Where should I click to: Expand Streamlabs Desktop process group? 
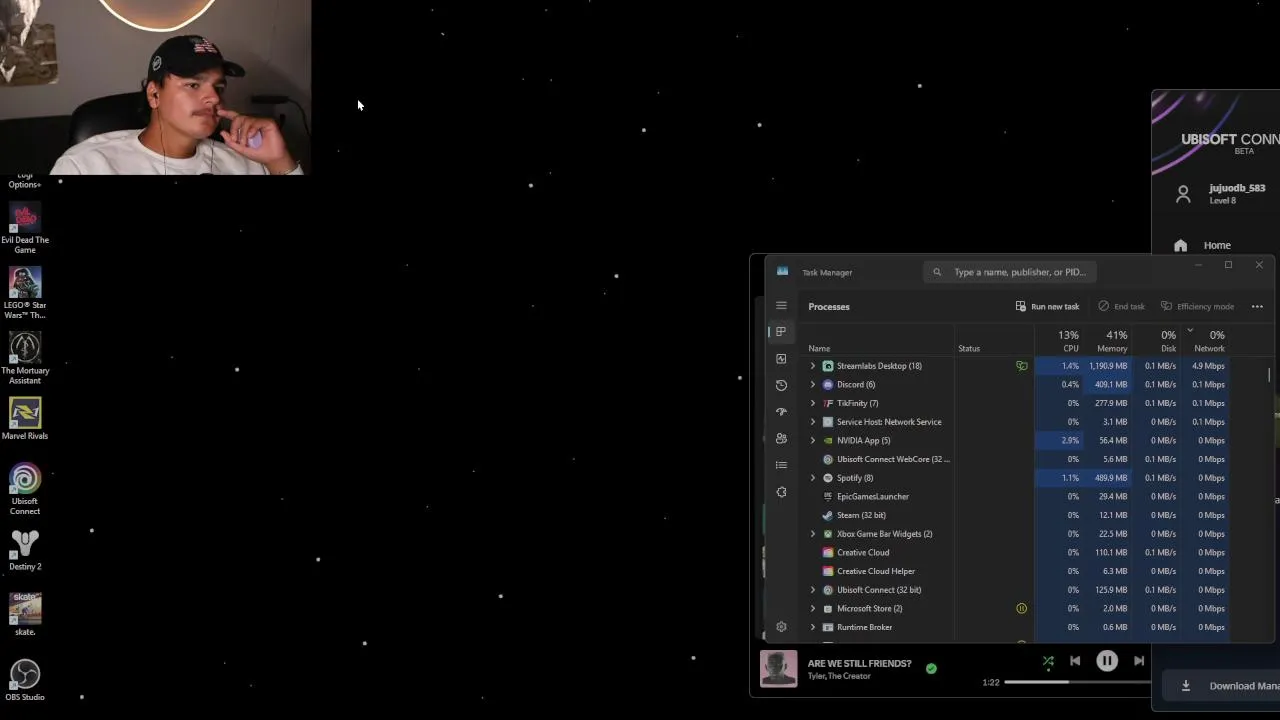[812, 366]
